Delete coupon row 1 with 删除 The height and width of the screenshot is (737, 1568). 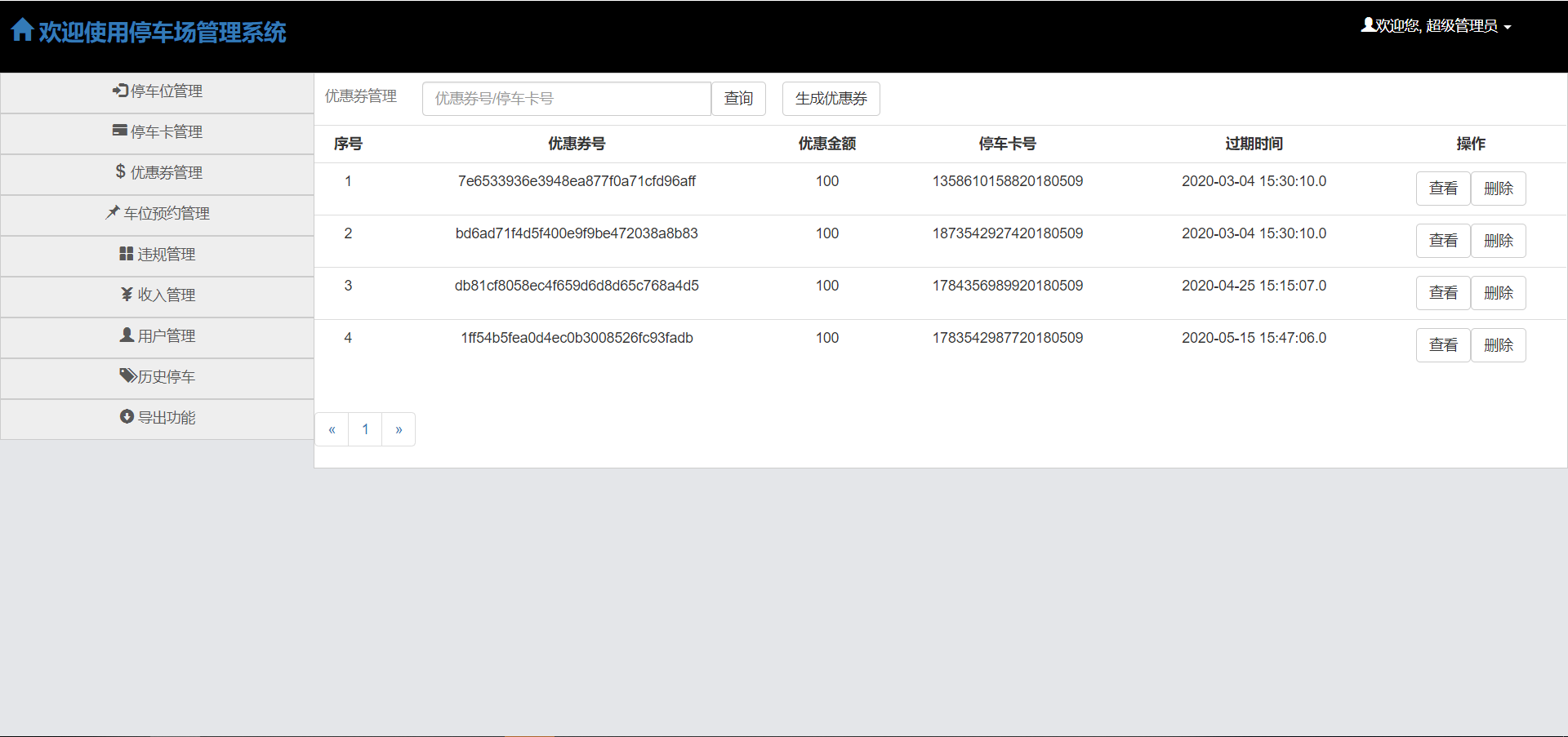pos(1499,189)
